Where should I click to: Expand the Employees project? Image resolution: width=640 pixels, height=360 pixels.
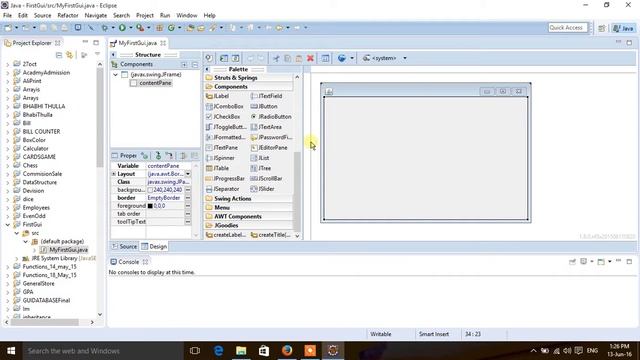point(8,208)
